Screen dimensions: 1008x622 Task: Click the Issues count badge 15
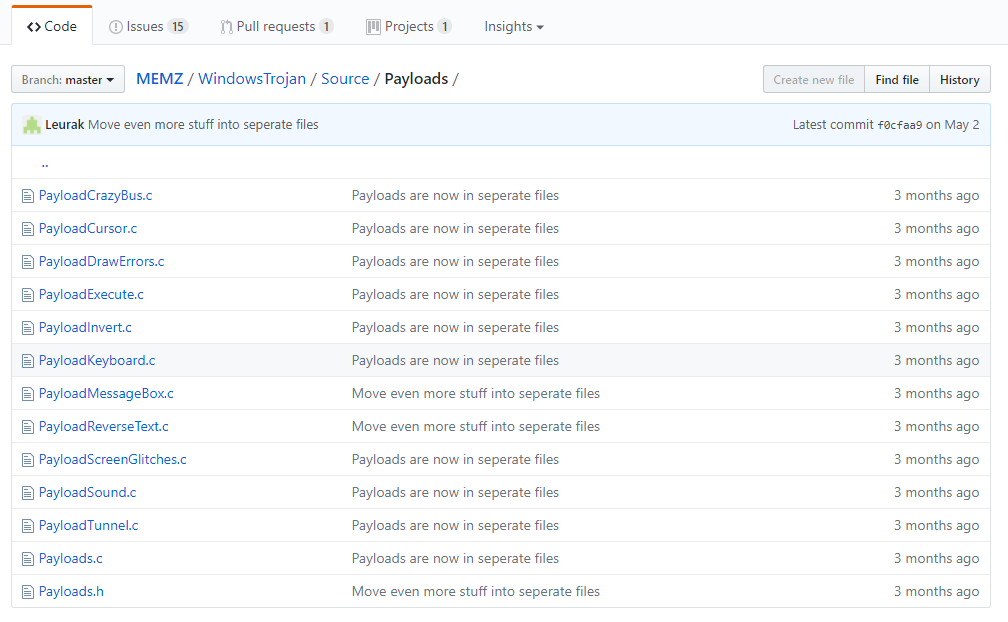click(177, 26)
